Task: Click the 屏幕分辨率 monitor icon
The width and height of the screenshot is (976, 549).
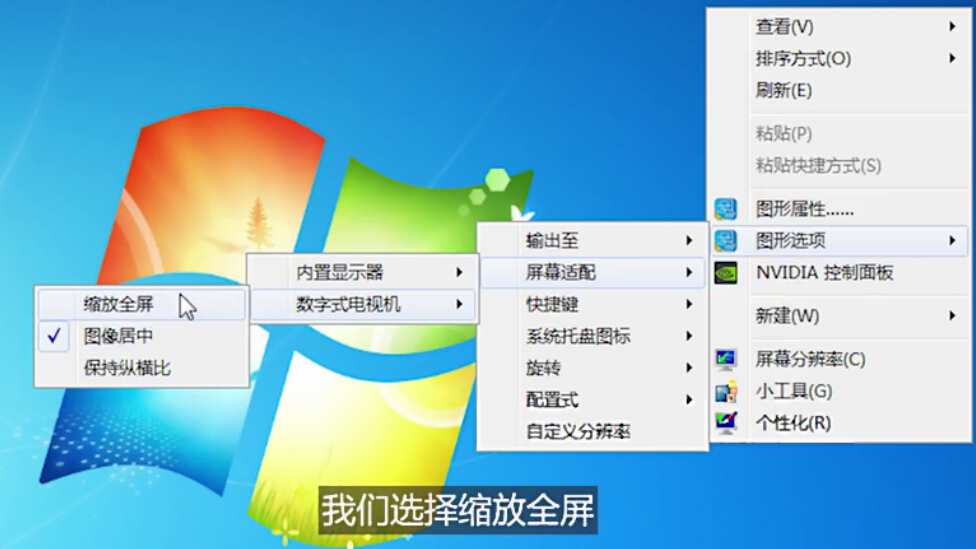Action: point(726,359)
